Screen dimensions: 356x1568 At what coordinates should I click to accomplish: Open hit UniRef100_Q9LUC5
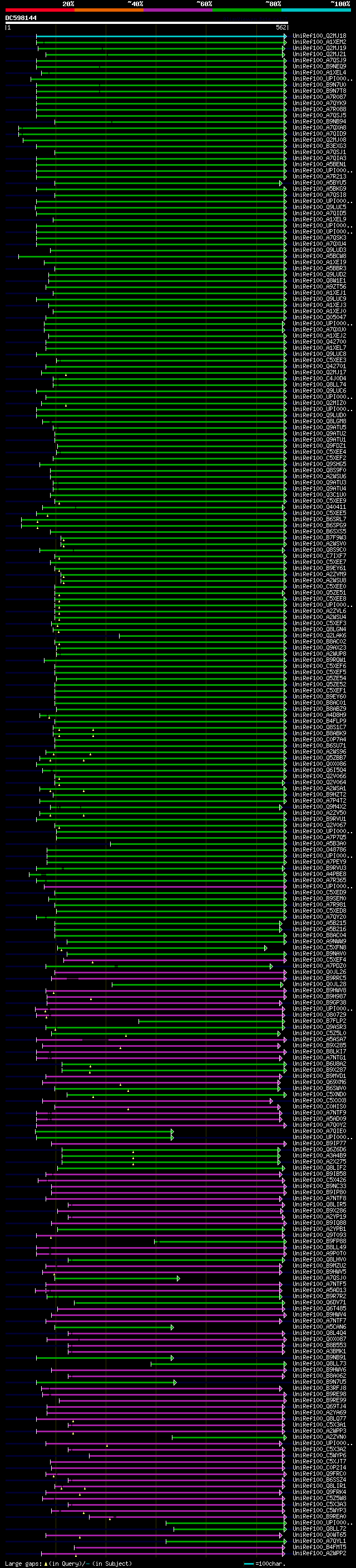(319, 207)
